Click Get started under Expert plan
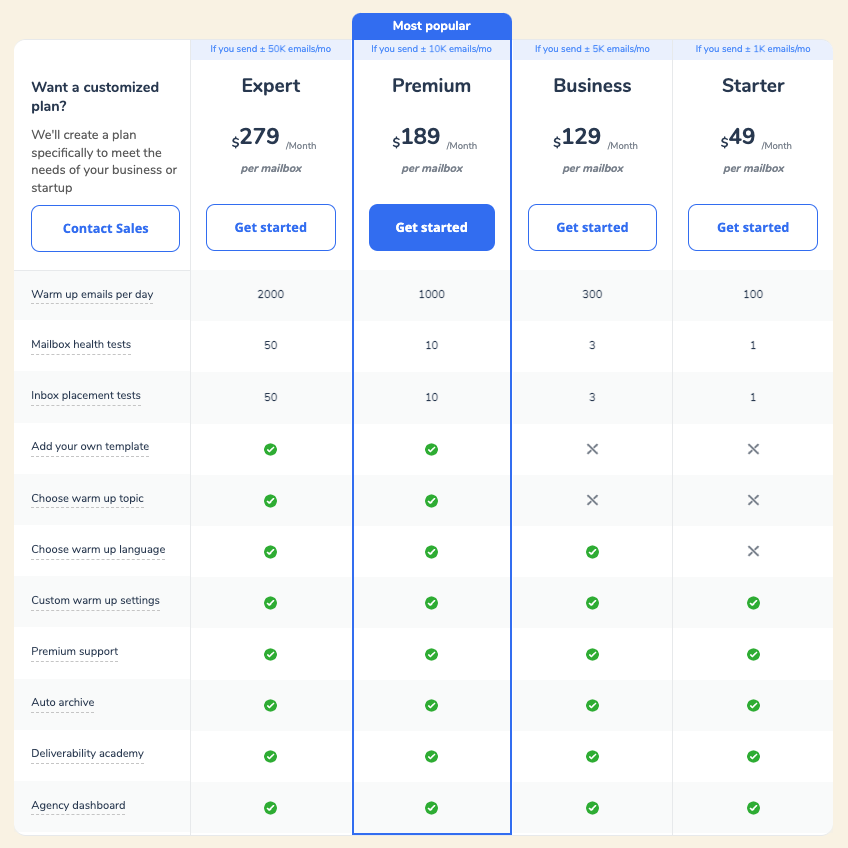848x848 pixels. [271, 227]
